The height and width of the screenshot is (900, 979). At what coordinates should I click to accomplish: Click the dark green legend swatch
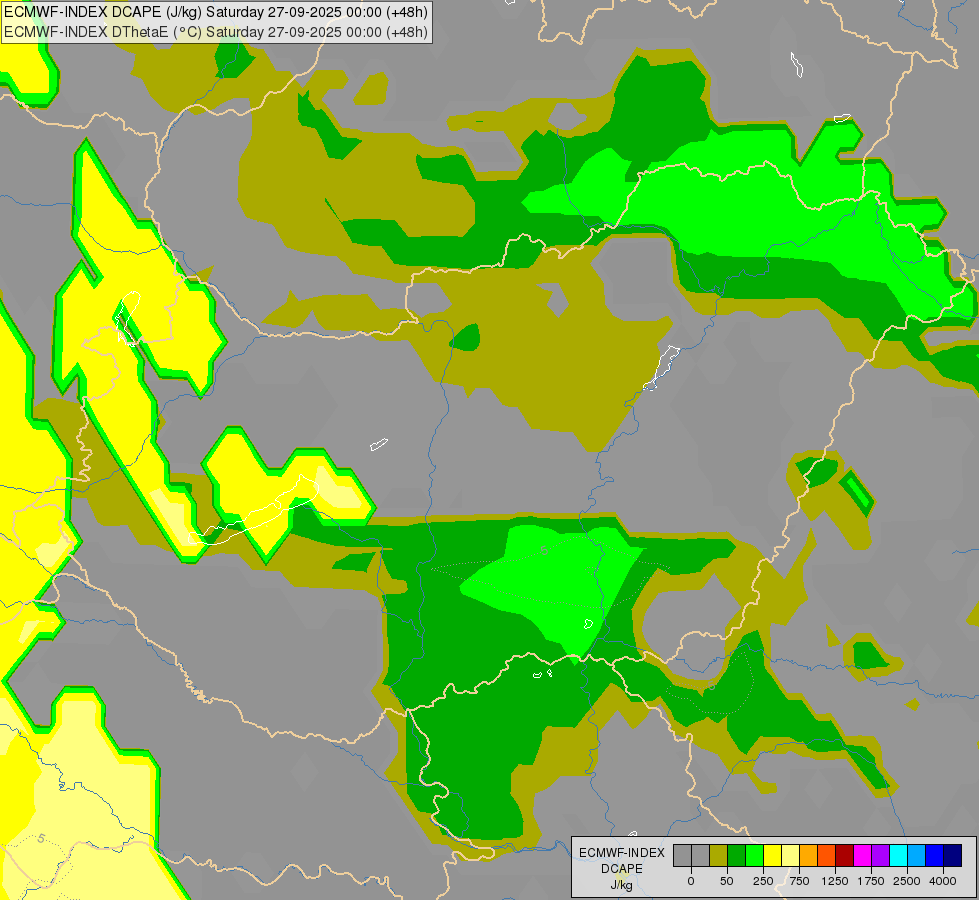(x=737, y=855)
